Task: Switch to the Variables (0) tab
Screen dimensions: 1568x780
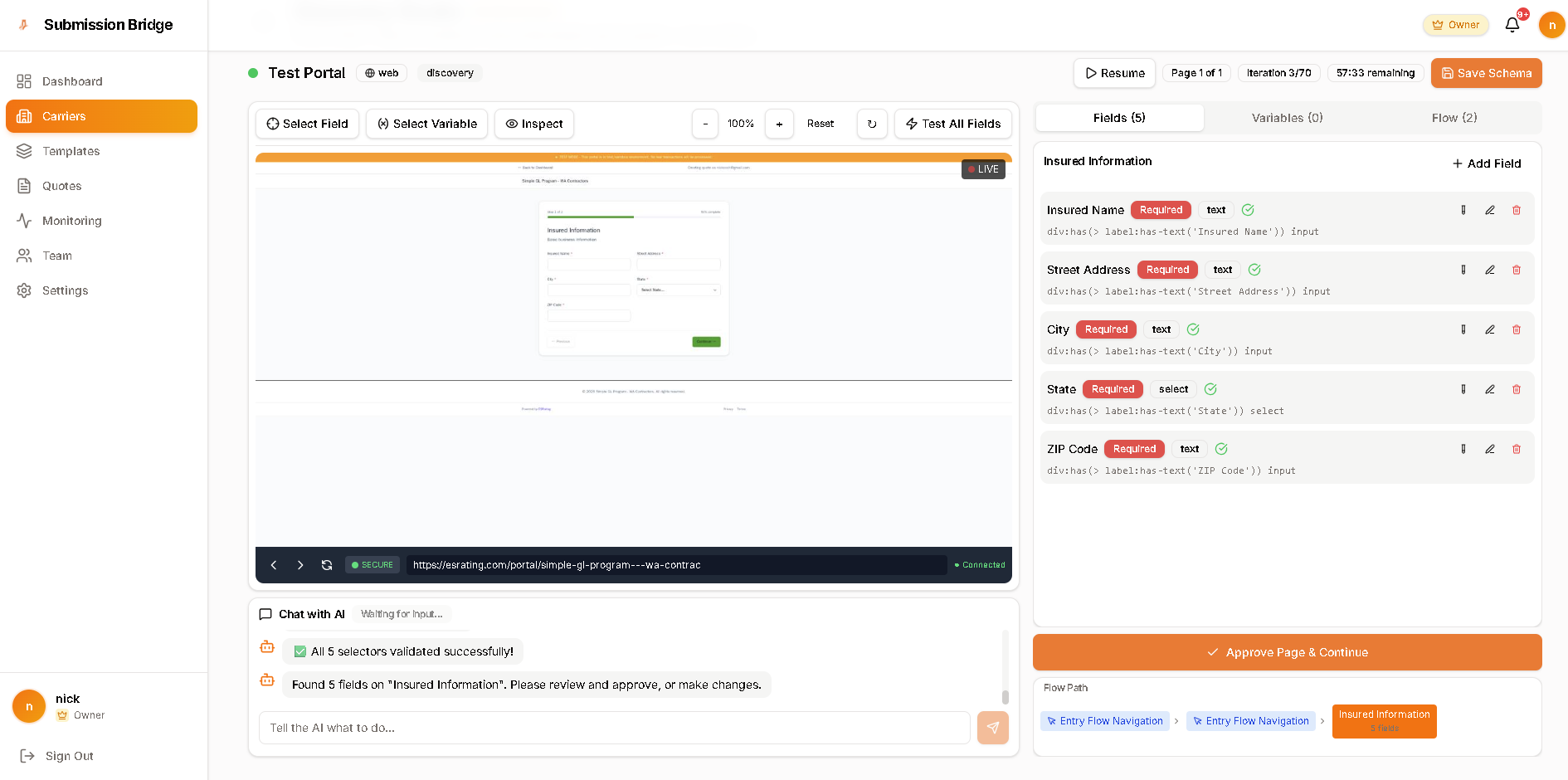Action: (x=1287, y=118)
